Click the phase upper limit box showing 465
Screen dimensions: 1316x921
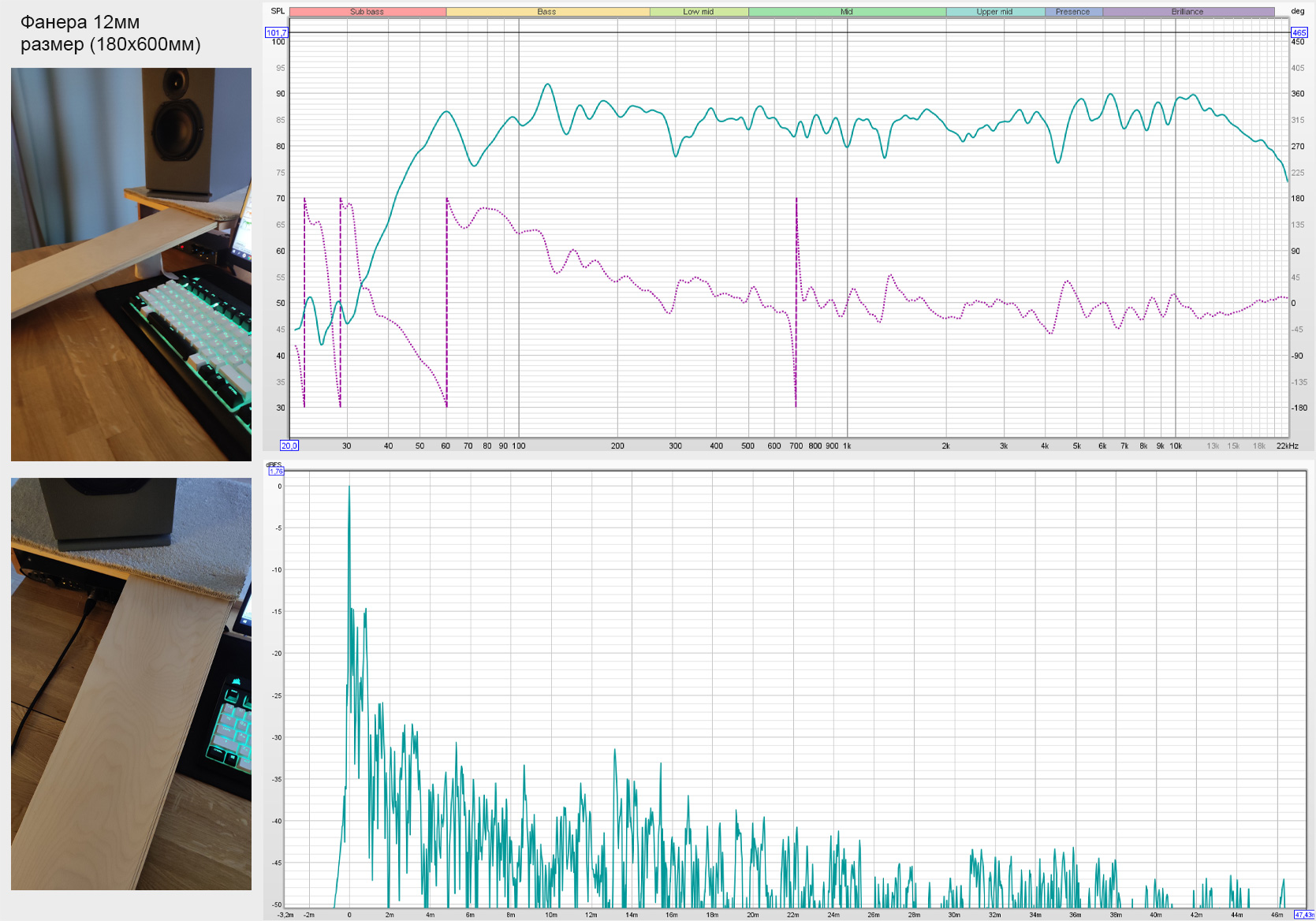pos(1299,32)
